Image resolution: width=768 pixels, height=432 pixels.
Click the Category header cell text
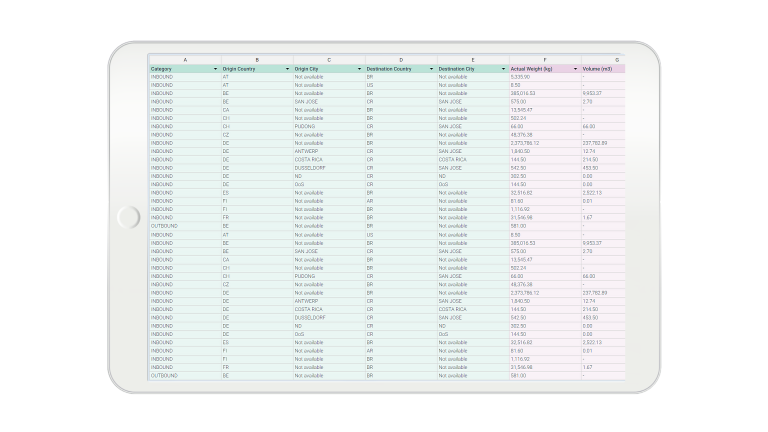(162, 69)
